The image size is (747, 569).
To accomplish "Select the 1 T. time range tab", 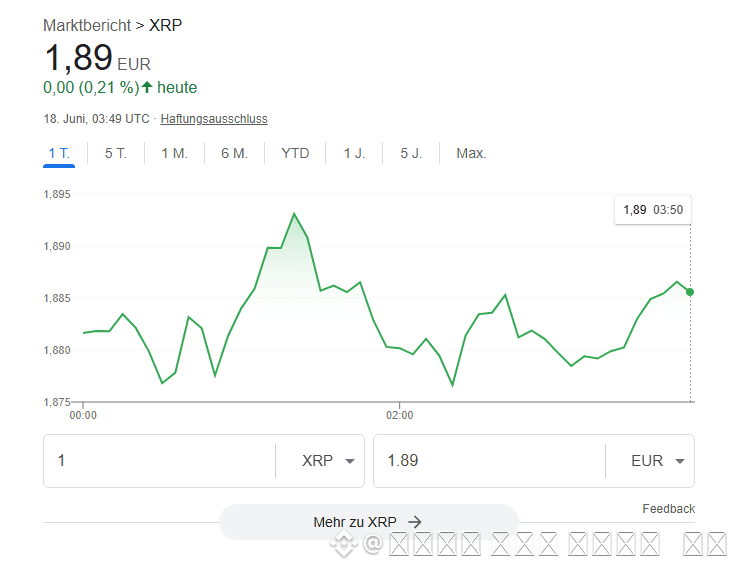I will 59,153.
